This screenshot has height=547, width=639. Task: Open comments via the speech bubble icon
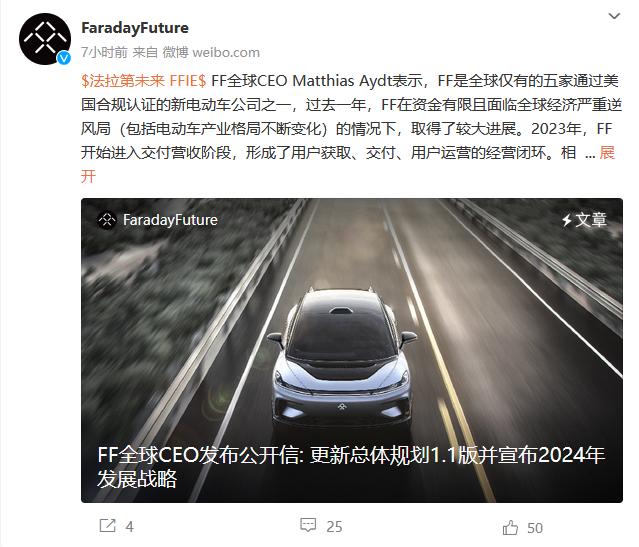[x=308, y=525]
